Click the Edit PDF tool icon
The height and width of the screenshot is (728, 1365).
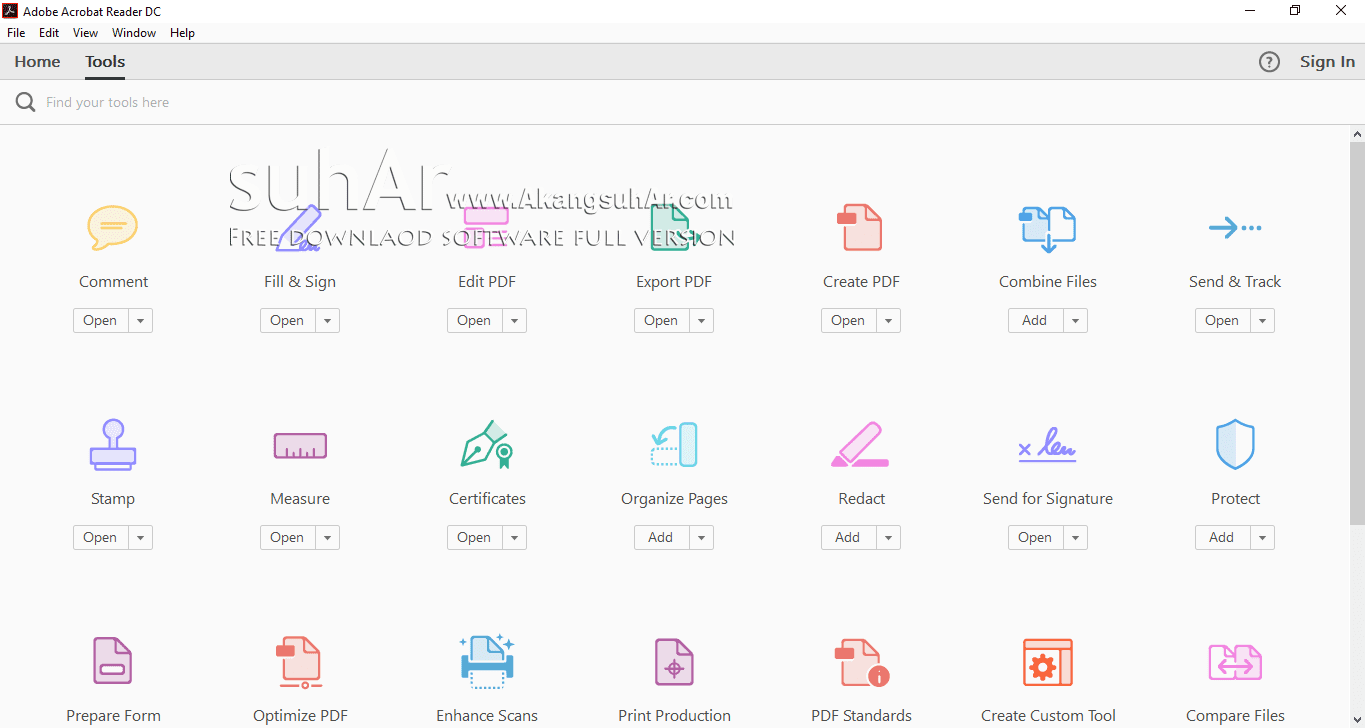(x=486, y=227)
